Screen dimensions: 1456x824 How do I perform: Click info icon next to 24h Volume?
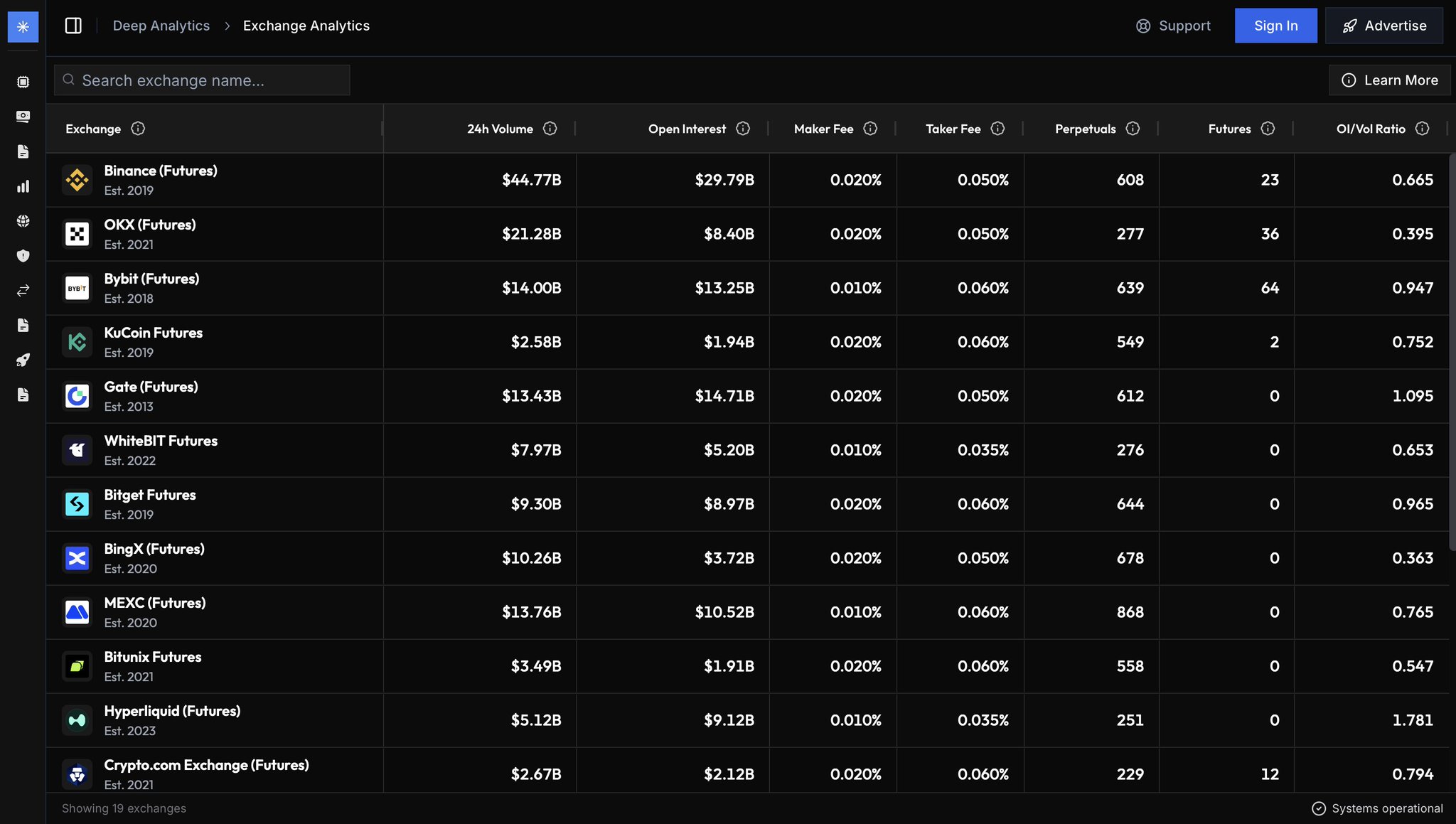click(550, 129)
